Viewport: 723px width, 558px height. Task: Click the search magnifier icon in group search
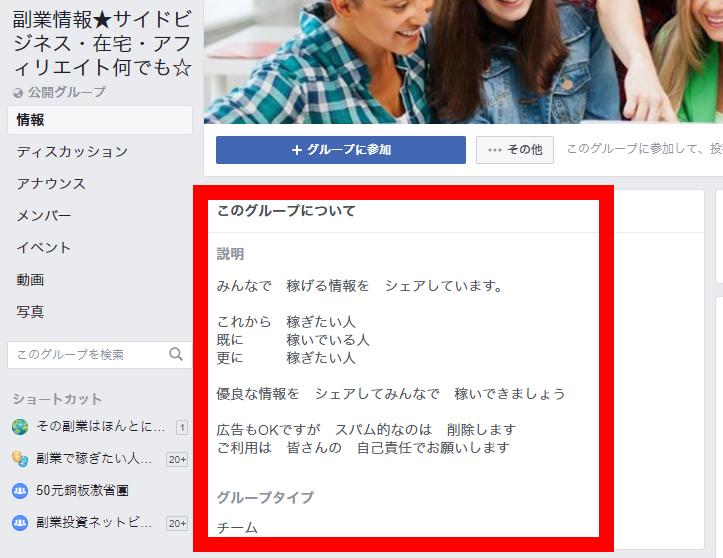pos(176,354)
